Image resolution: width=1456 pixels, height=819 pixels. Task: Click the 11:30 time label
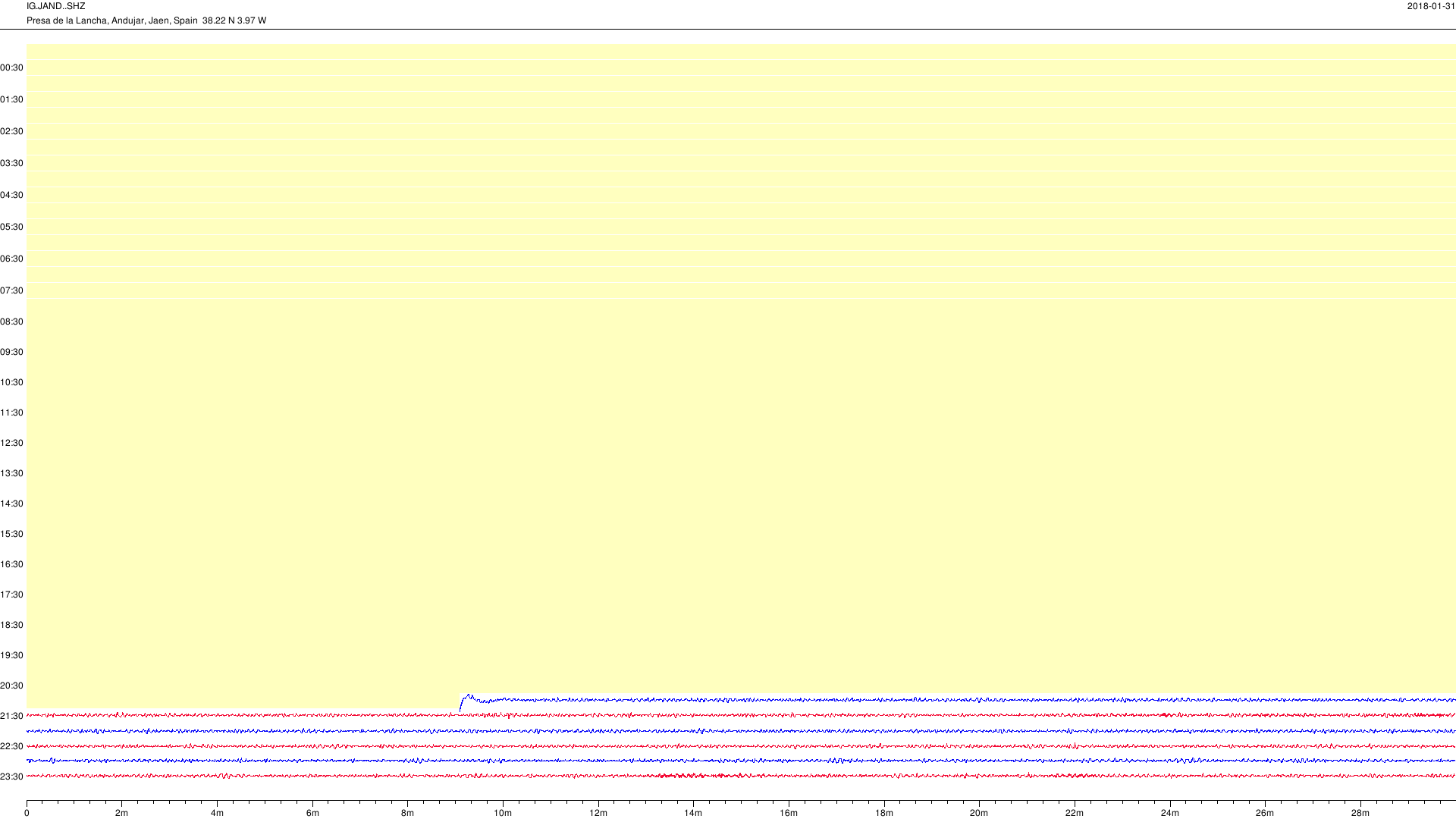[11, 413]
